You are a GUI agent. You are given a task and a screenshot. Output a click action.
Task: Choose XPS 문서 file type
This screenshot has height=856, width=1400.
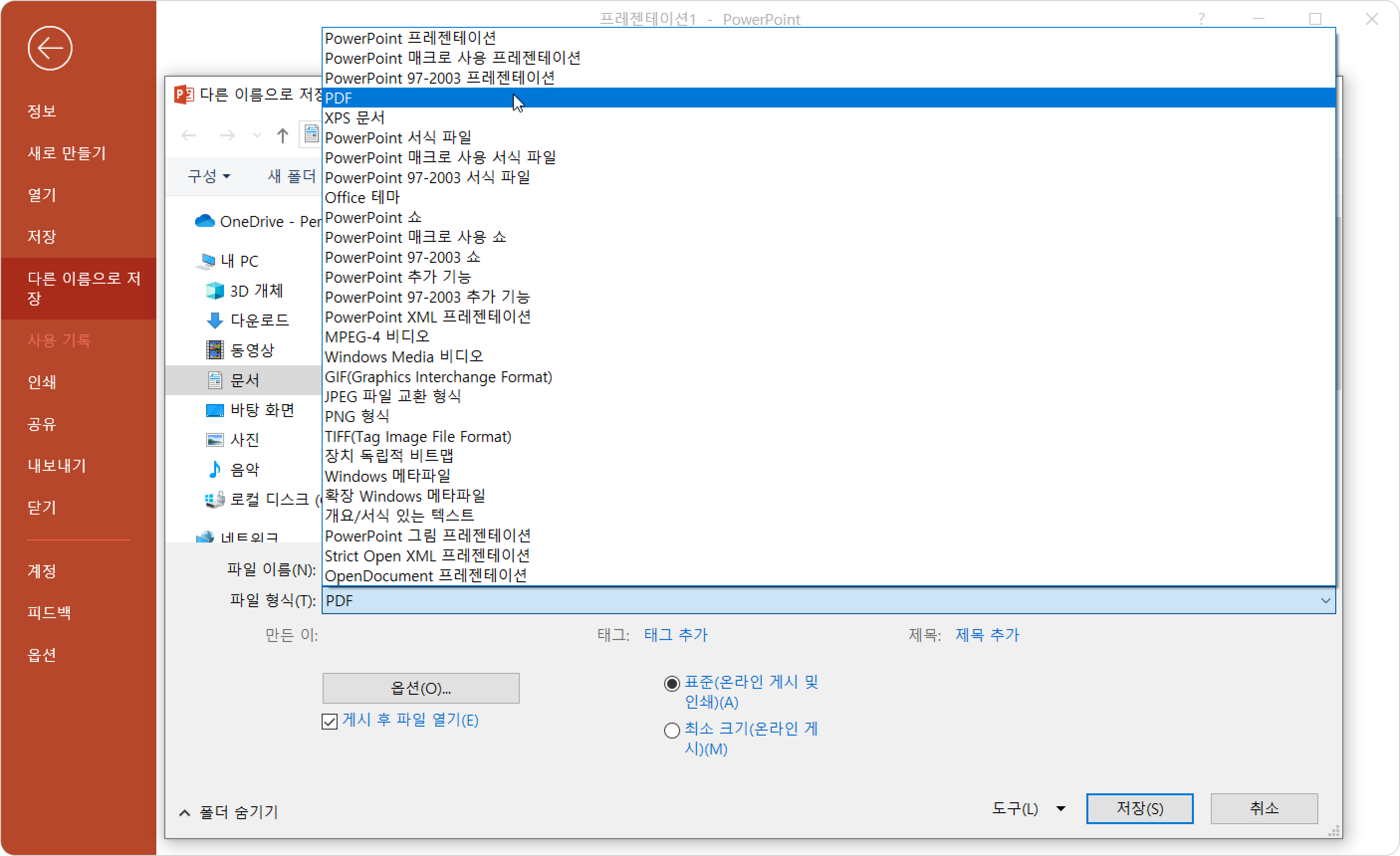pos(828,117)
